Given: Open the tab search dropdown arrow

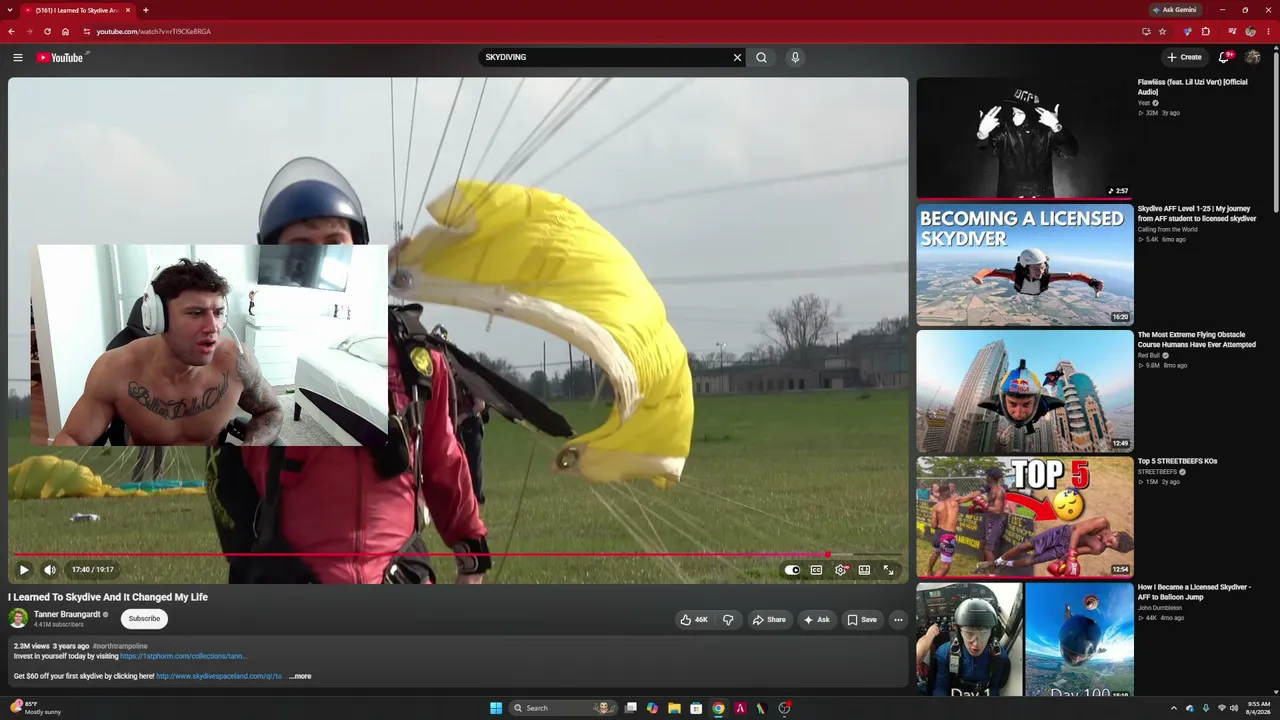Looking at the screenshot, I should point(9,10).
